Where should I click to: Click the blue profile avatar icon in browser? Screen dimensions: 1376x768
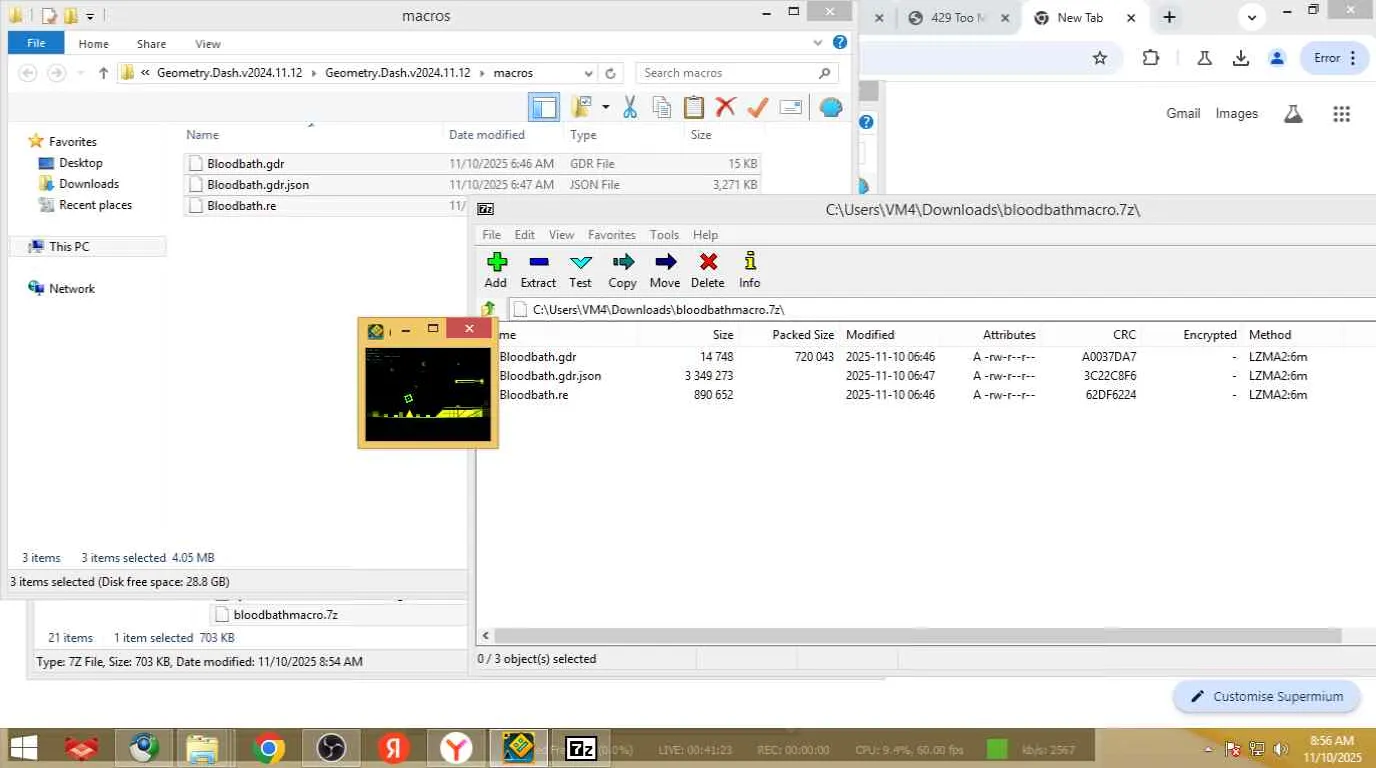(1277, 58)
